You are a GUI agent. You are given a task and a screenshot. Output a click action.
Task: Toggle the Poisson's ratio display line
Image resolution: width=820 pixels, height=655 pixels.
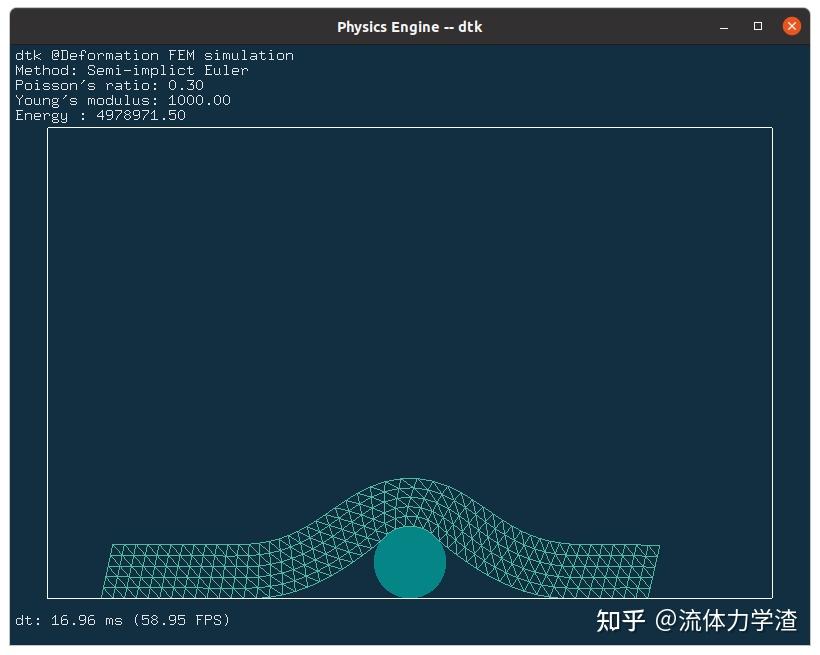pos(108,85)
